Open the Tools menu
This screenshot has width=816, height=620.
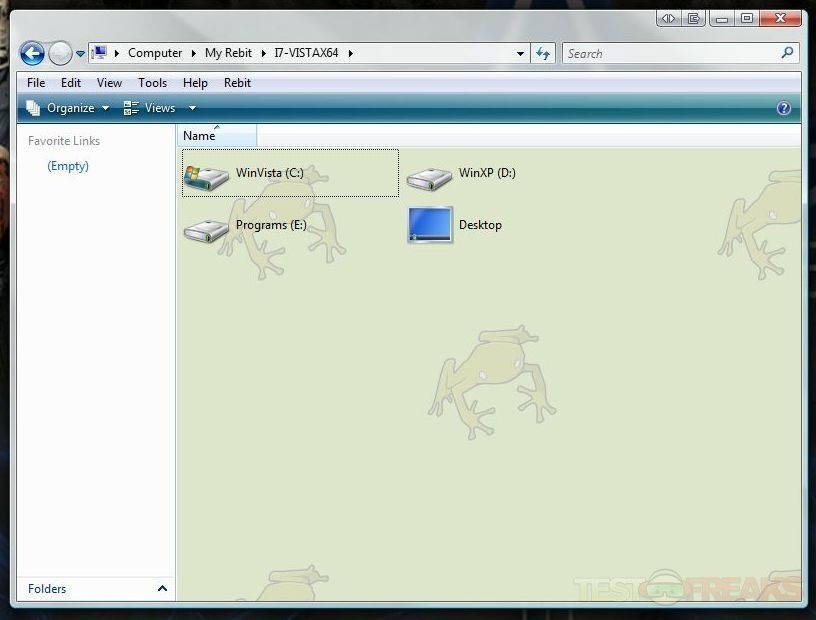point(152,83)
